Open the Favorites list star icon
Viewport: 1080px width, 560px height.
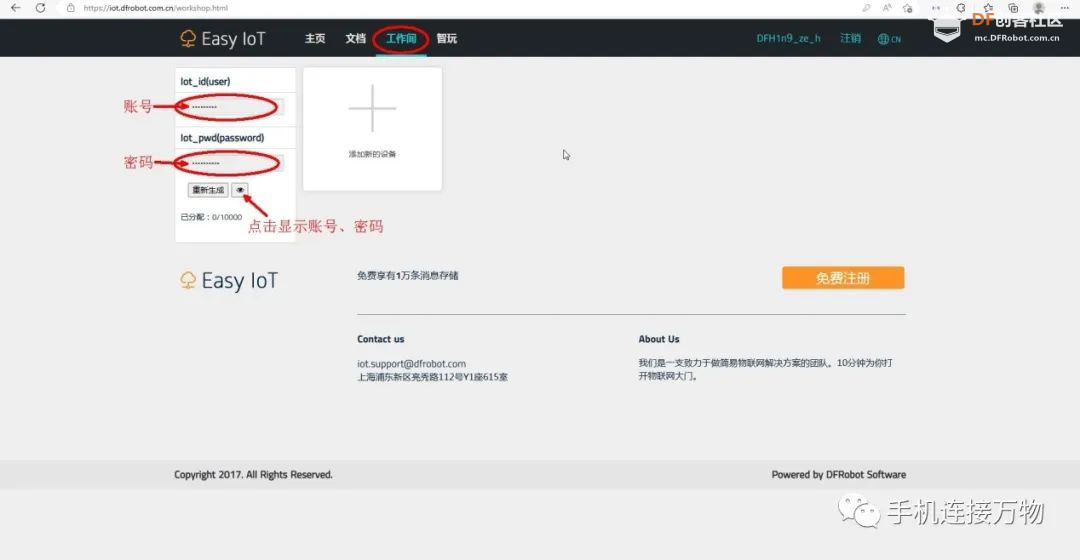click(988, 8)
